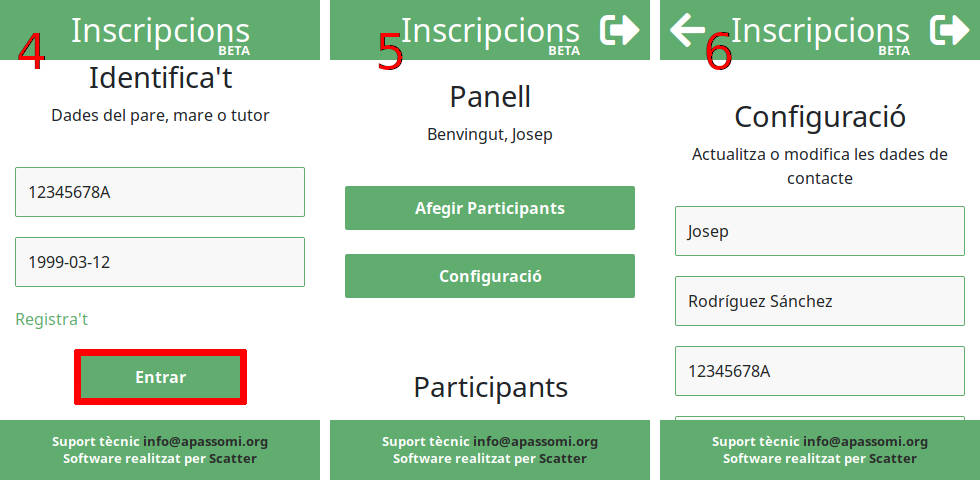Click the logout icon in the Configuració screen header
The width and height of the screenshot is (980, 480).
(949, 30)
